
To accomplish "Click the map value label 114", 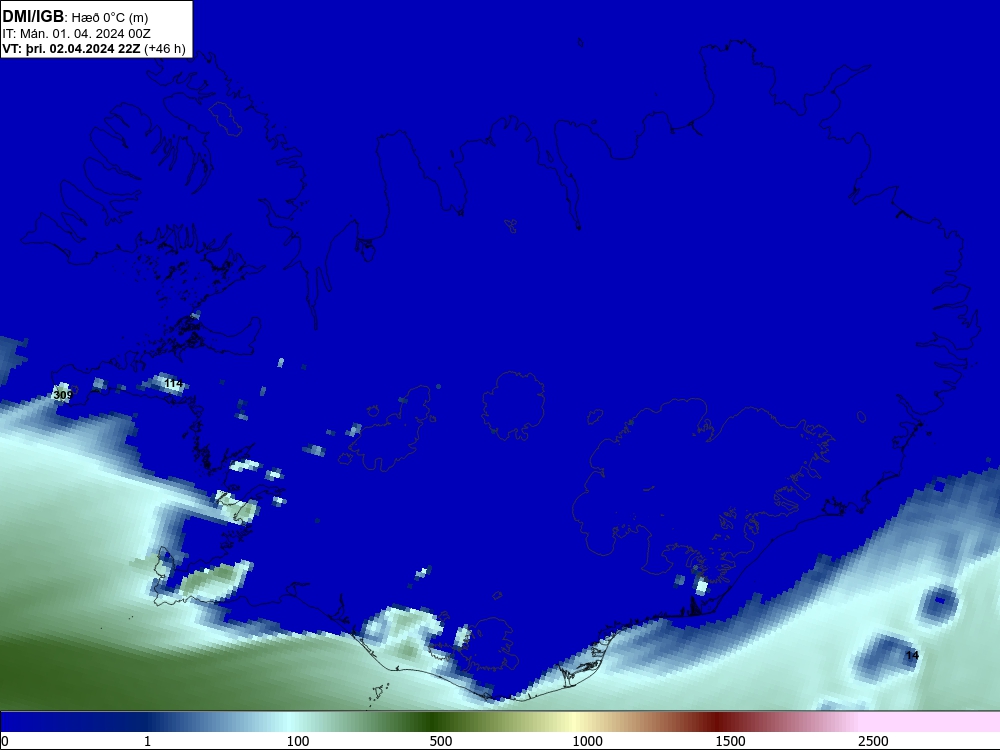I will click(173, 383).
